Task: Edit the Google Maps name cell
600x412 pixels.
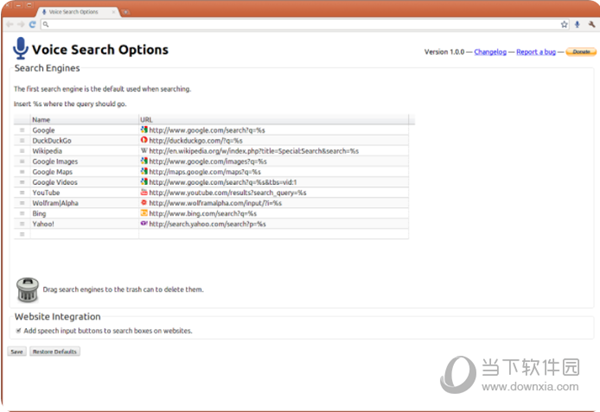Action: click(85, 172)
